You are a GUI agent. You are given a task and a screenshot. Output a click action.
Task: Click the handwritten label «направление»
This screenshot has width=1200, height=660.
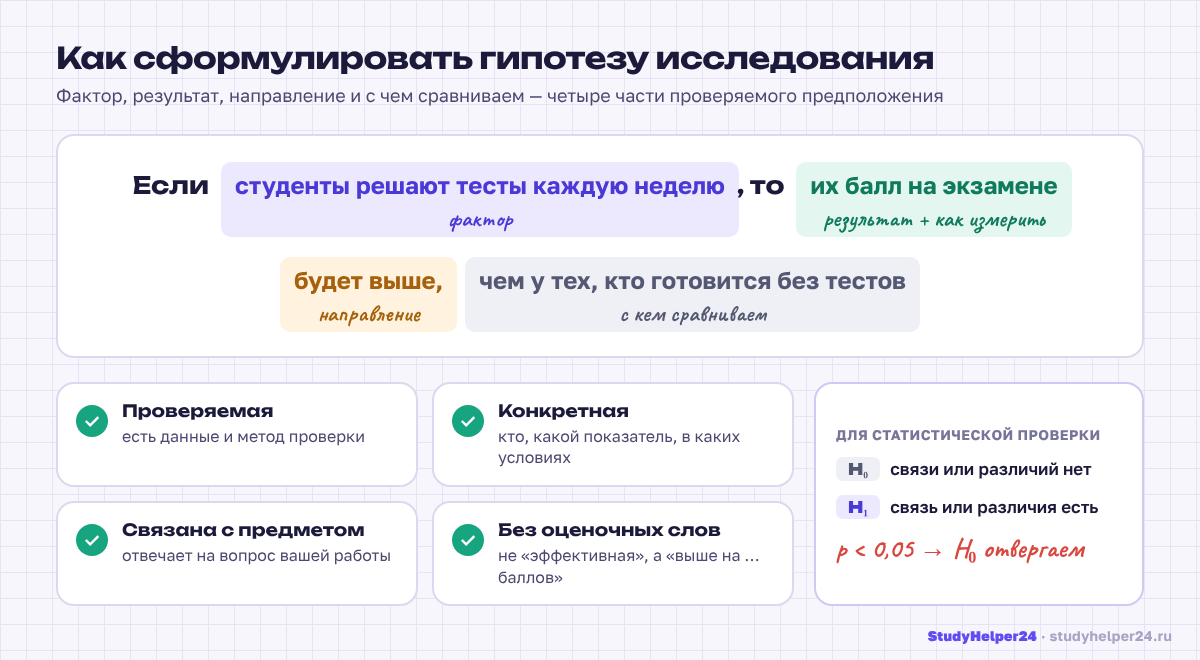coord(370,316)
